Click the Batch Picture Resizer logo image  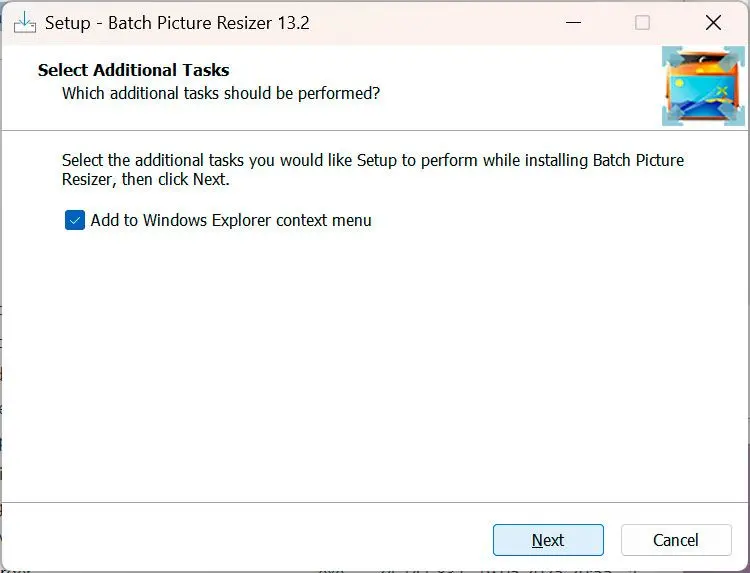click(703, 86)
